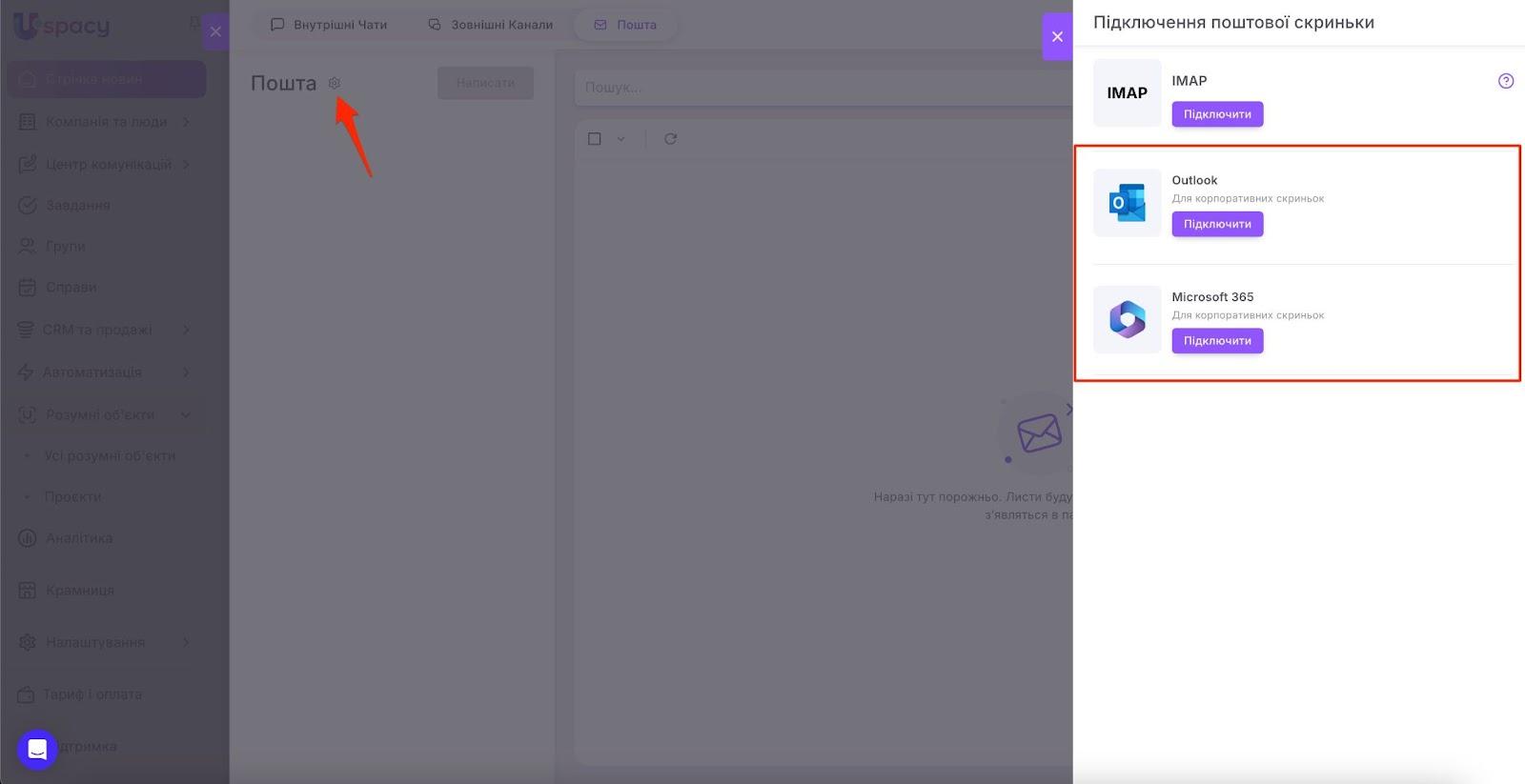Click the Центр комунікацій icon
Image resolution: width=1525 pixels, height=784 pixels.
coord(27,164)
